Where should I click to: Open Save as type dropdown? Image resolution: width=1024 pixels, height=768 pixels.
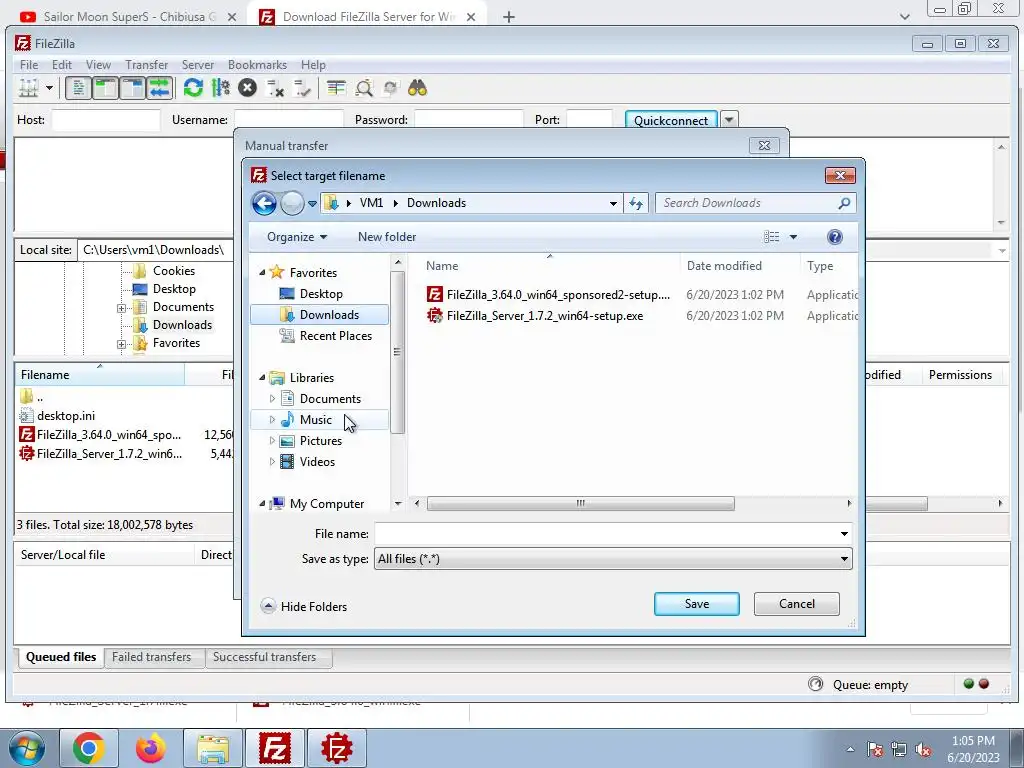coord(613,559)
